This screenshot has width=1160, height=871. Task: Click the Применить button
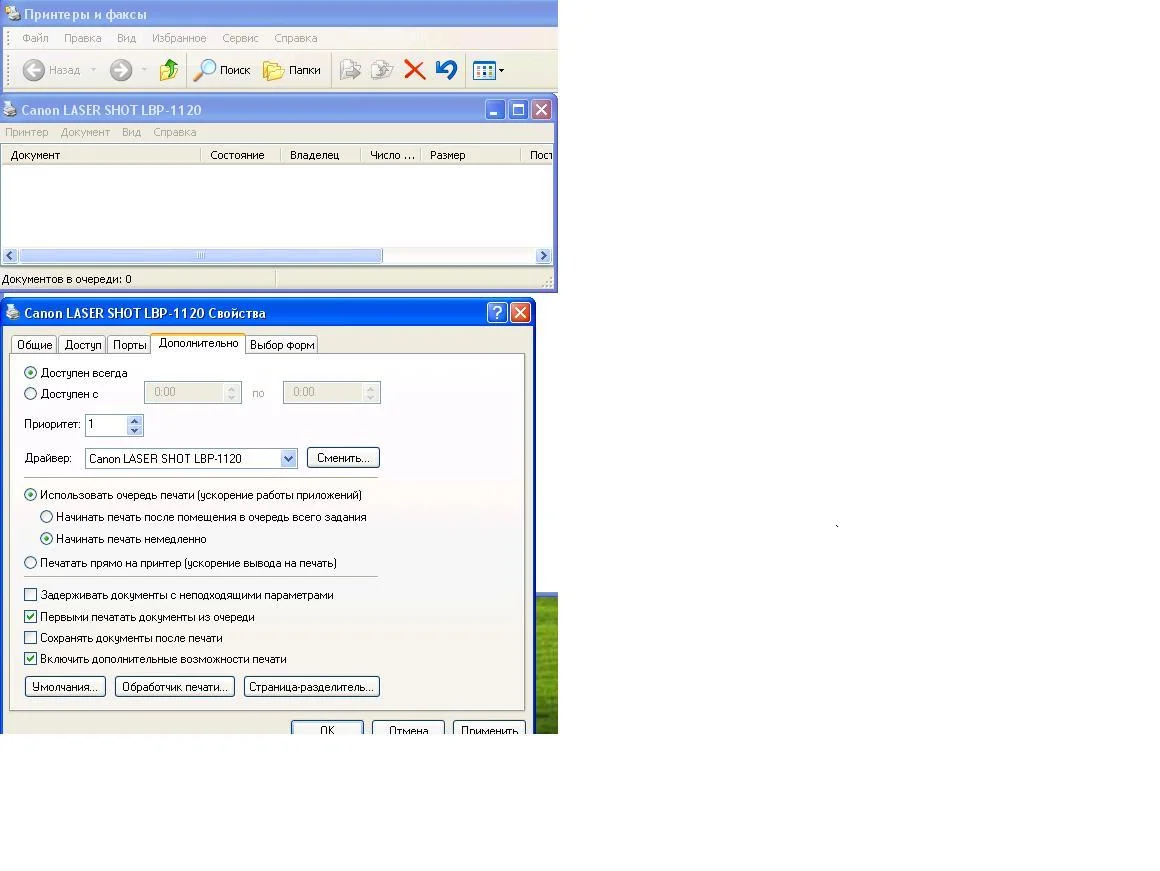[489, 728]
